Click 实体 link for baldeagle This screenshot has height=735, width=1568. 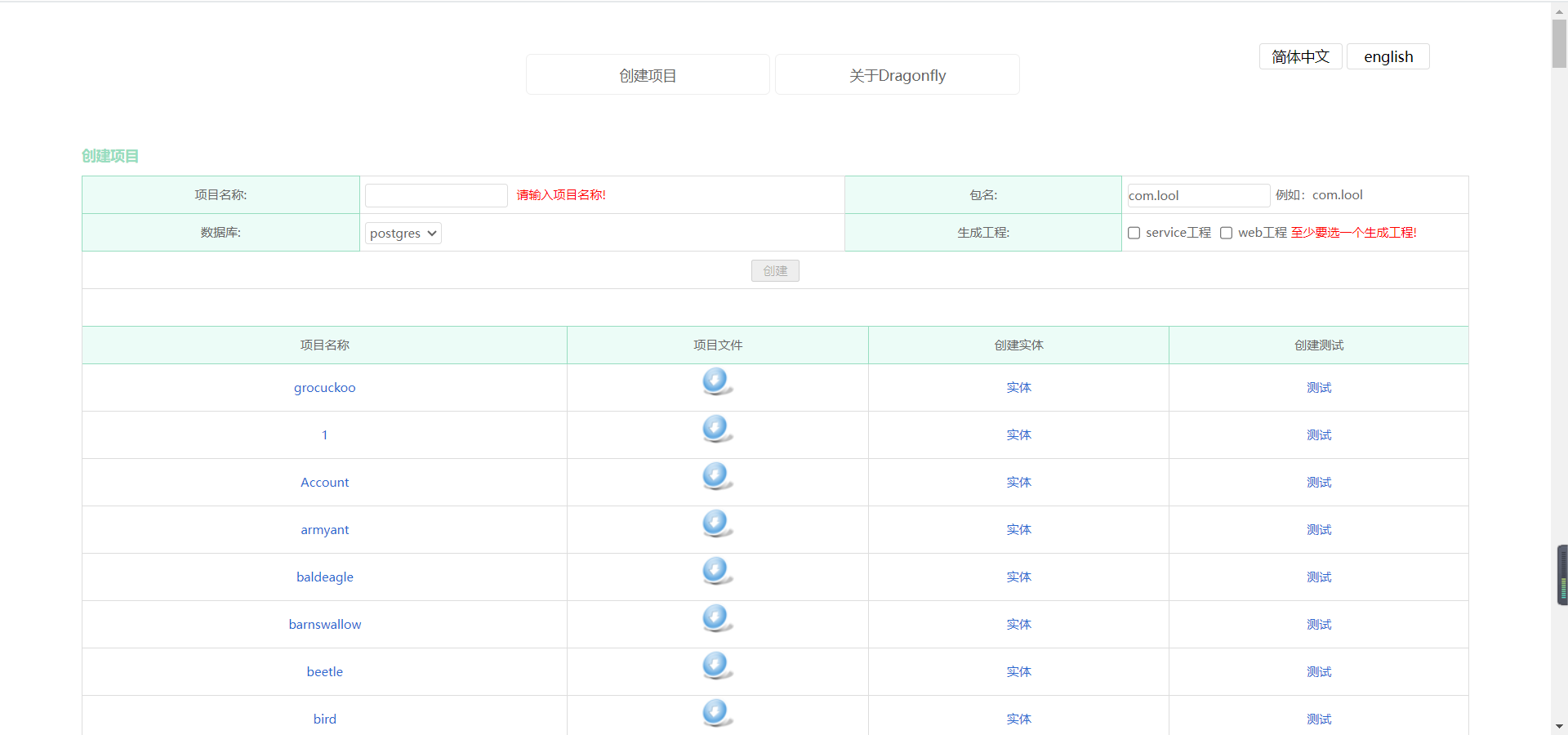click(x=1019, y=577)
